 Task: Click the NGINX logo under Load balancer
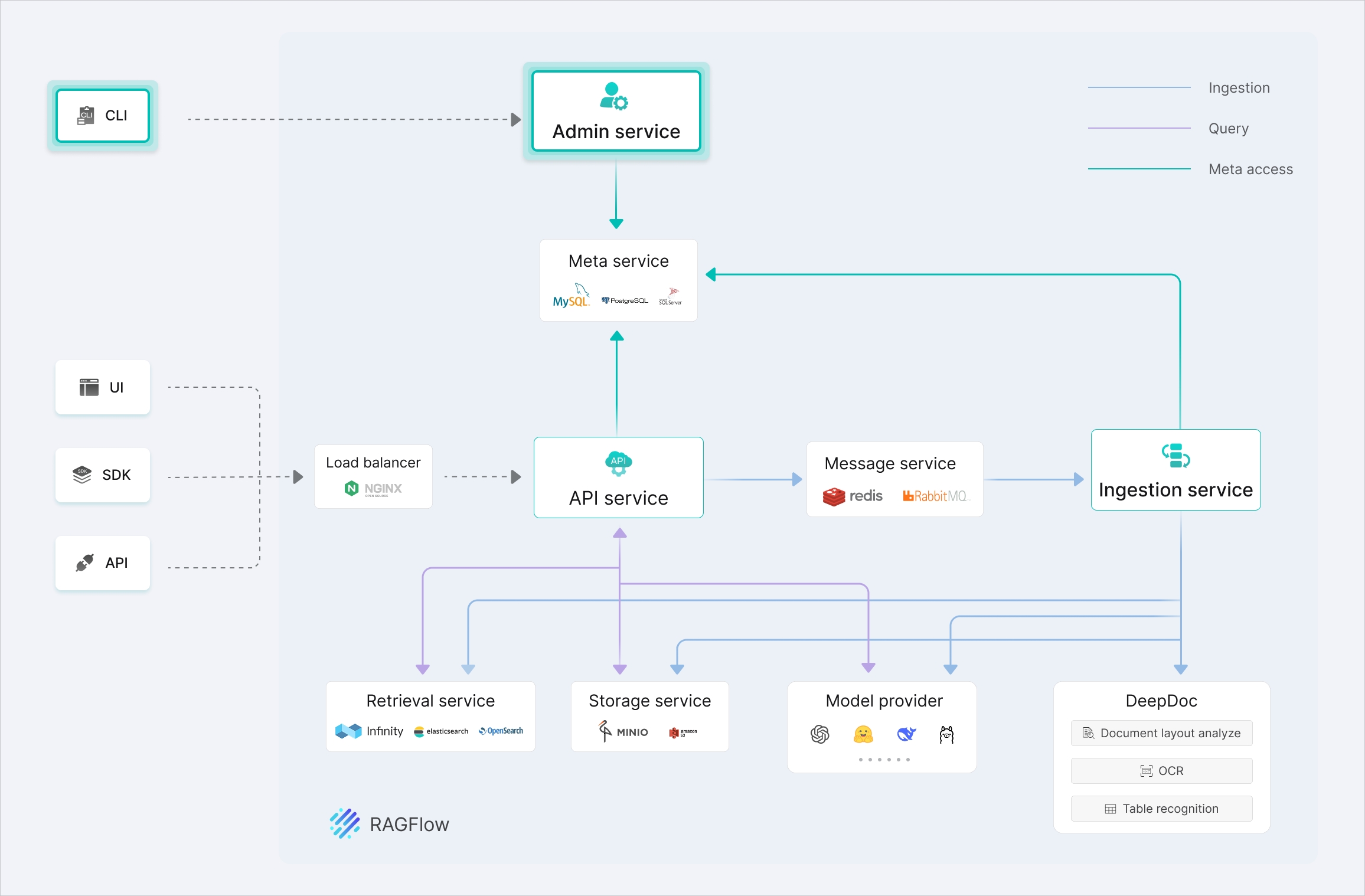[x=373, y=489]
